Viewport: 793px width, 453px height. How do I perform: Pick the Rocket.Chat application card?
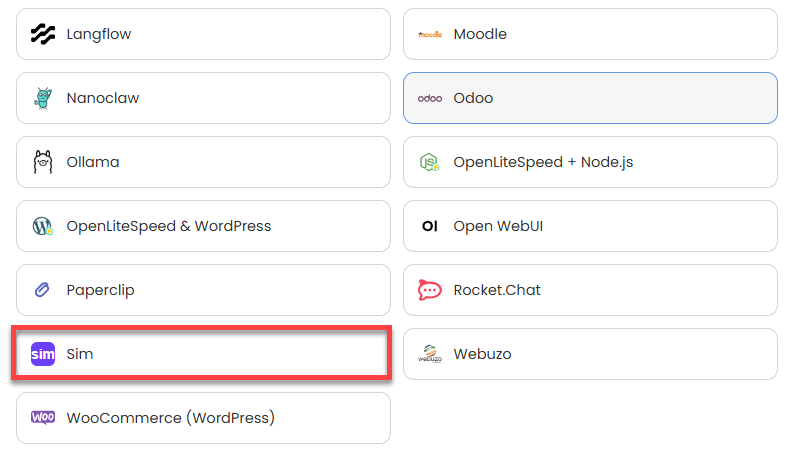pos(590,290)
